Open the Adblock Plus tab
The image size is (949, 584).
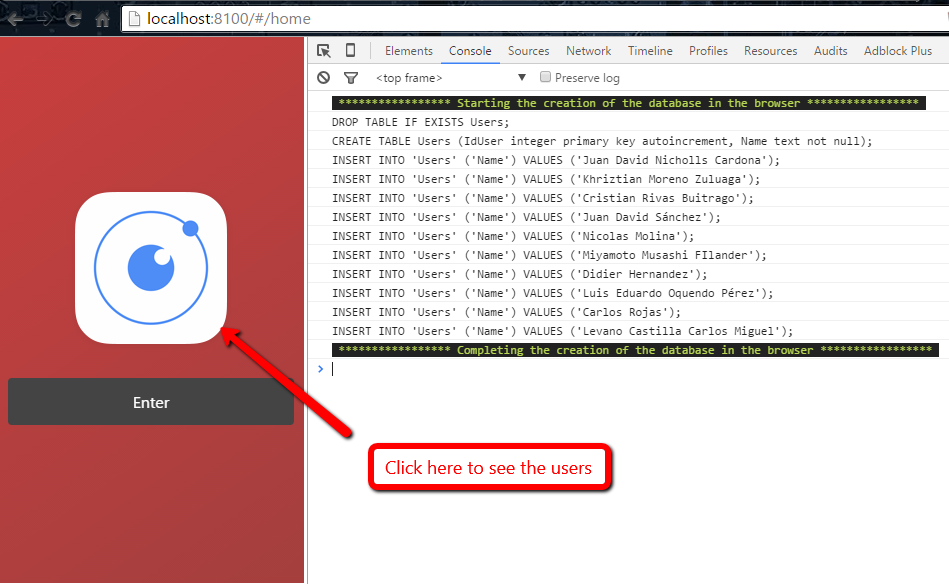[x=898, y=51]
